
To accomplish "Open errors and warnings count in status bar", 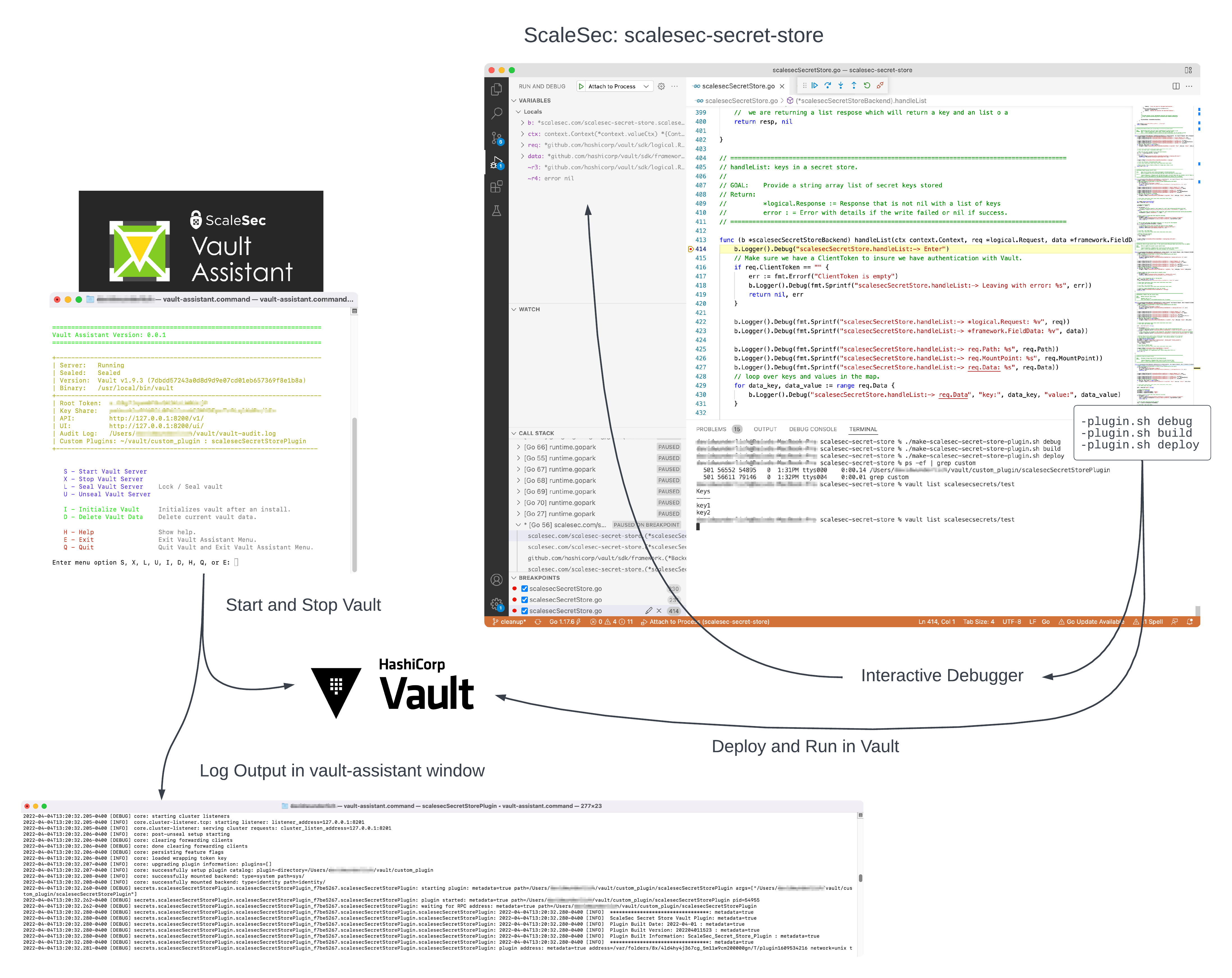I will pyautogui.click(x=612, y=622).
